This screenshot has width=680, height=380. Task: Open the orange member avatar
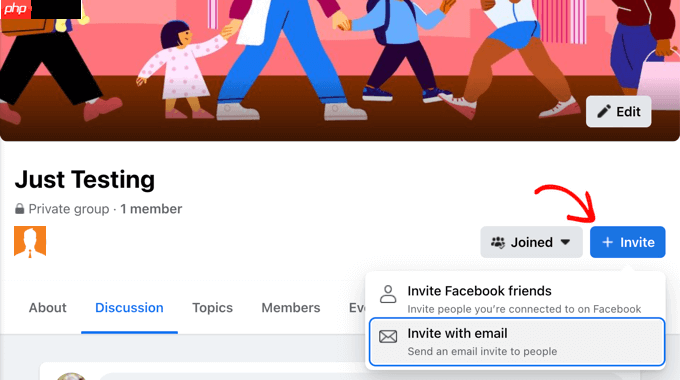(30, 242)
